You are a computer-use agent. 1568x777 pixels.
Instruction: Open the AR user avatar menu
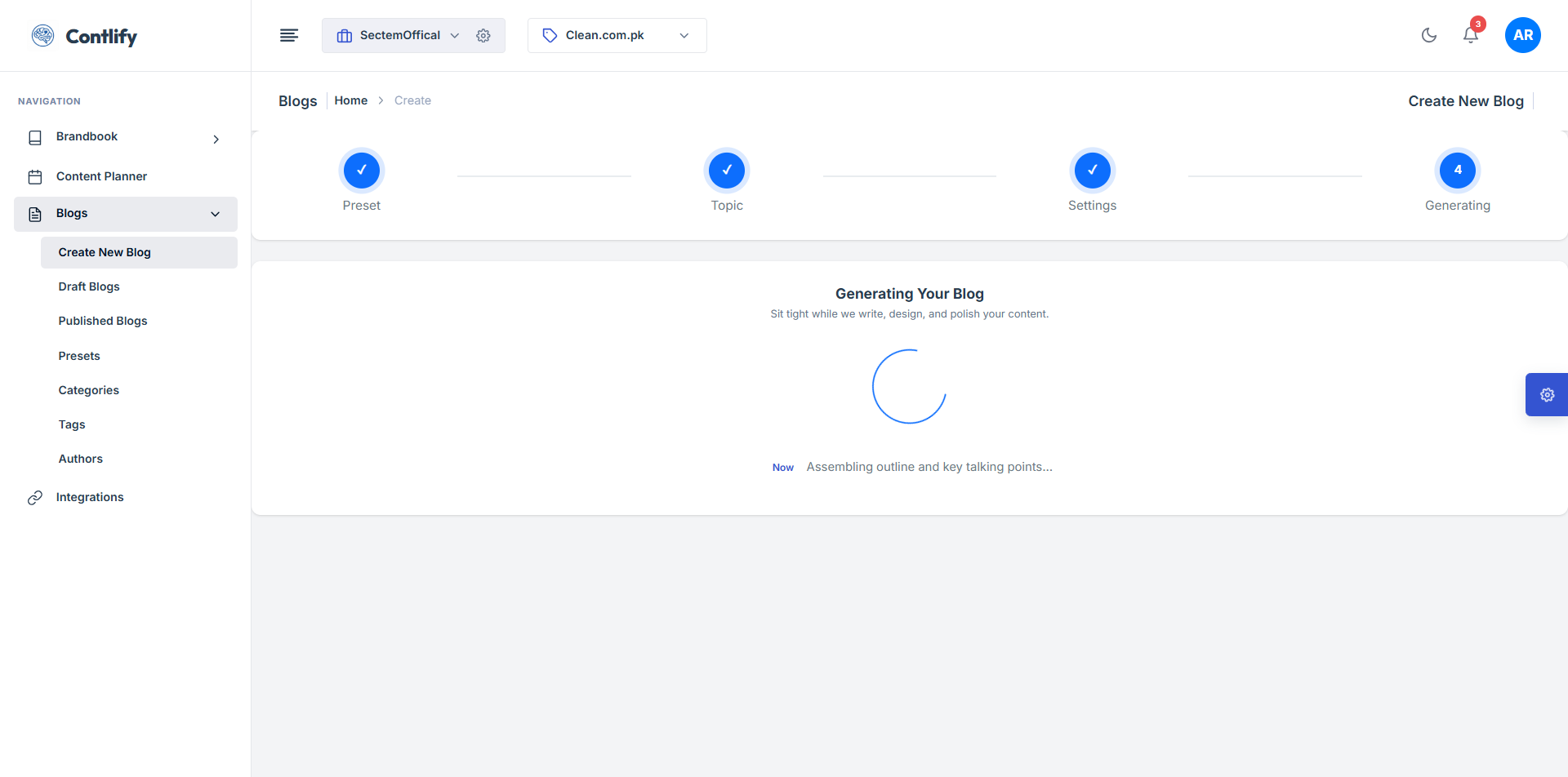coord(1522,35)
